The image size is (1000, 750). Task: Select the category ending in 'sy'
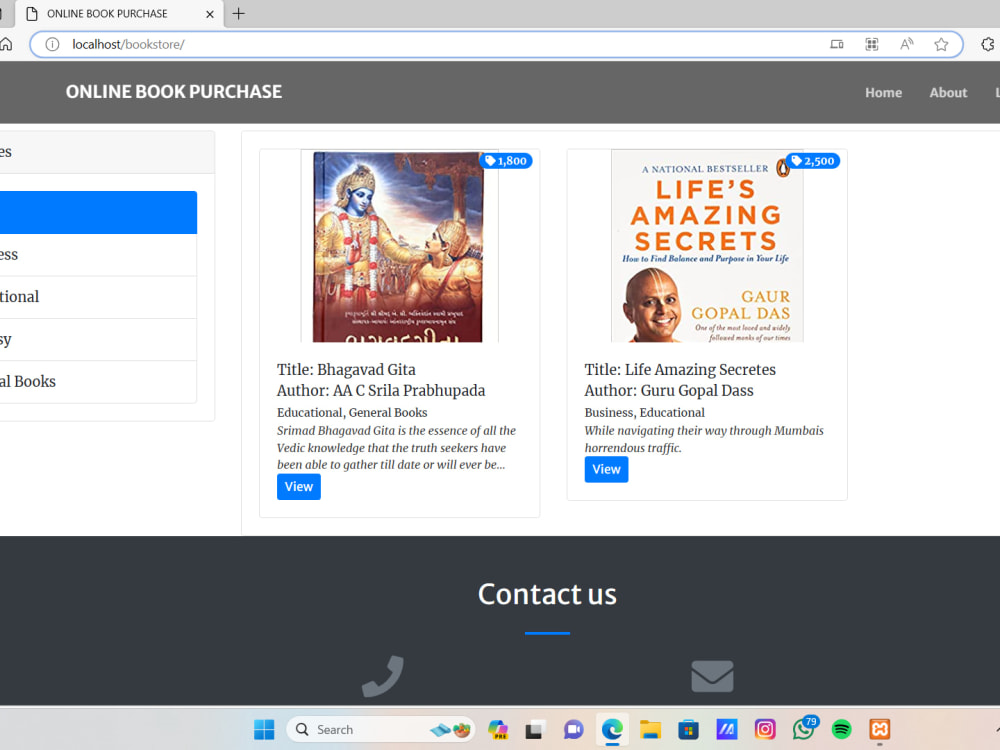pyautogui.click(x=98, y=339)
